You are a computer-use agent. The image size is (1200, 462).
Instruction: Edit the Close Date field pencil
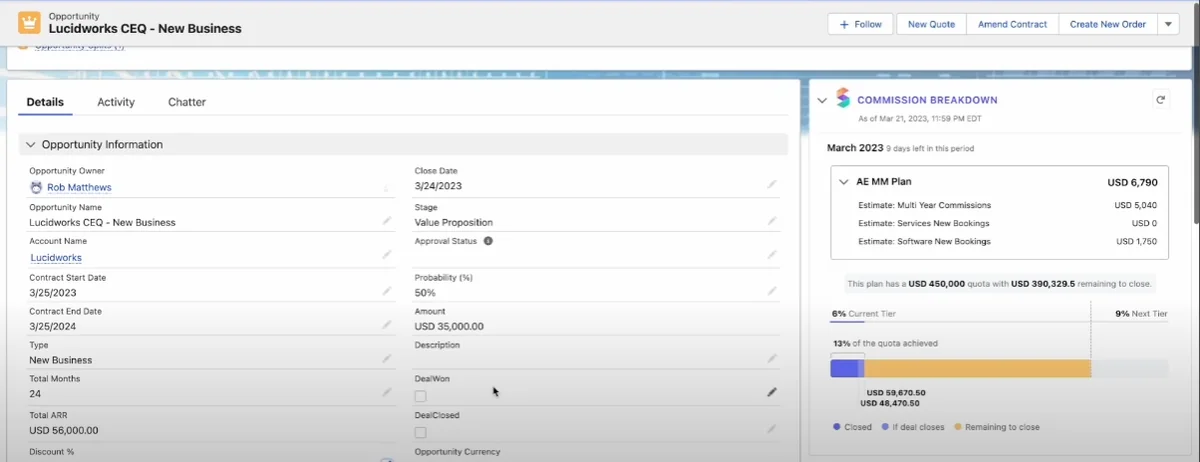pos(772,185)
